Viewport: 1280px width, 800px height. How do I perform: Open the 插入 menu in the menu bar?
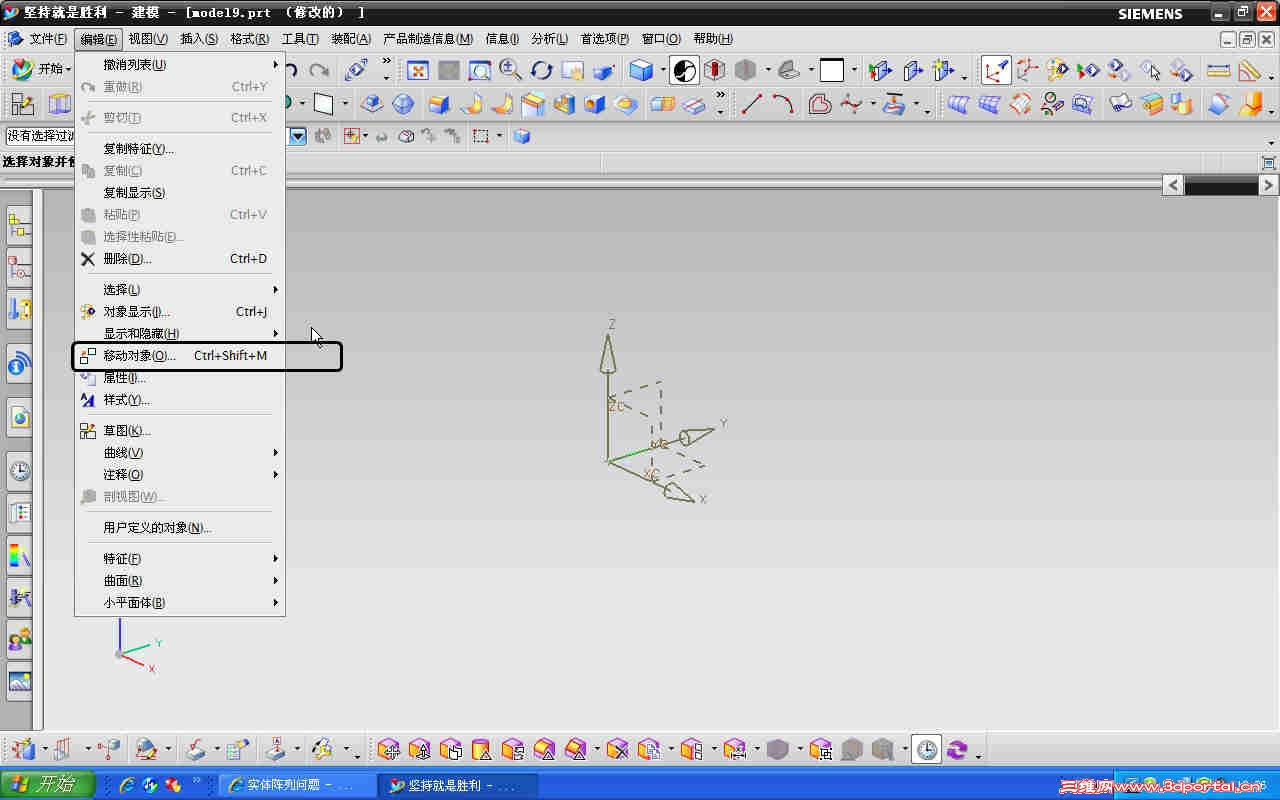click(199, 39)
